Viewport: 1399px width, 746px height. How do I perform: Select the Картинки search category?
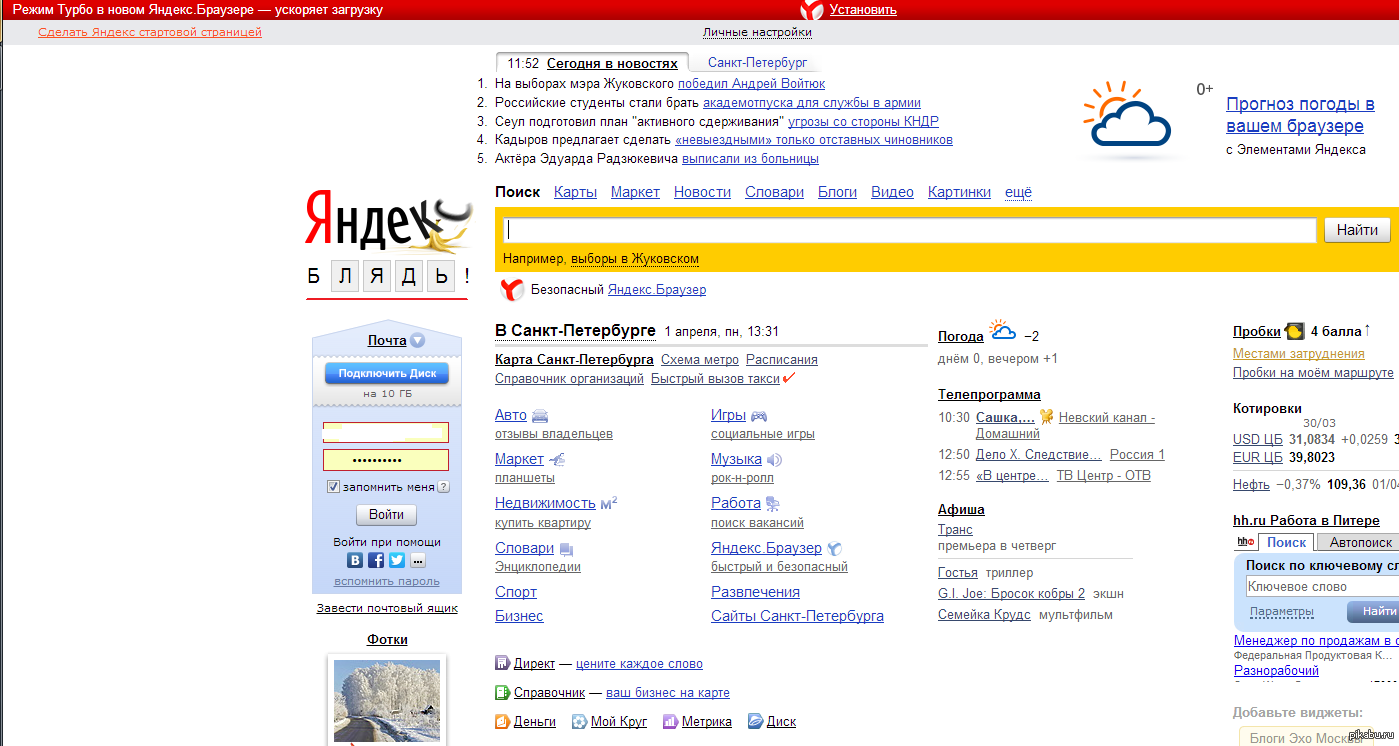click(x=959, y=192)
